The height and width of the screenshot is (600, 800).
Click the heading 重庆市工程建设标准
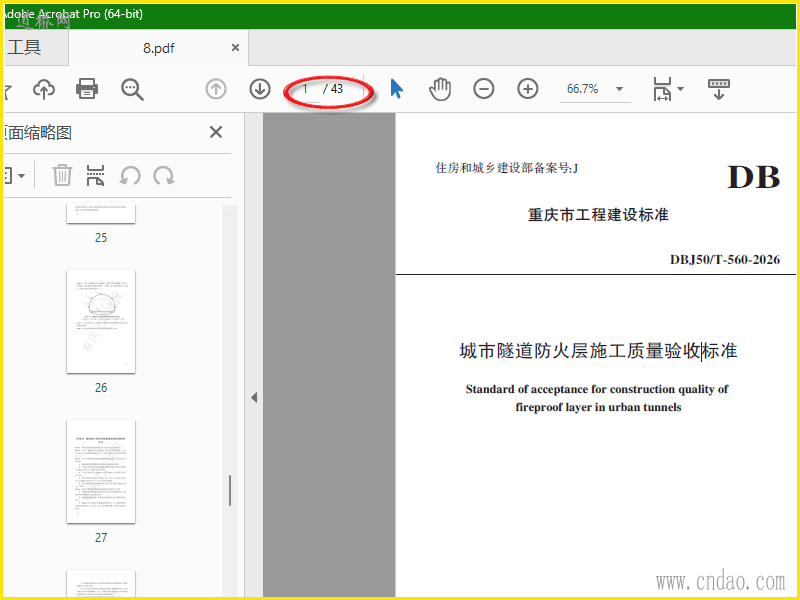pyautogui.click(x=598, y=215)
